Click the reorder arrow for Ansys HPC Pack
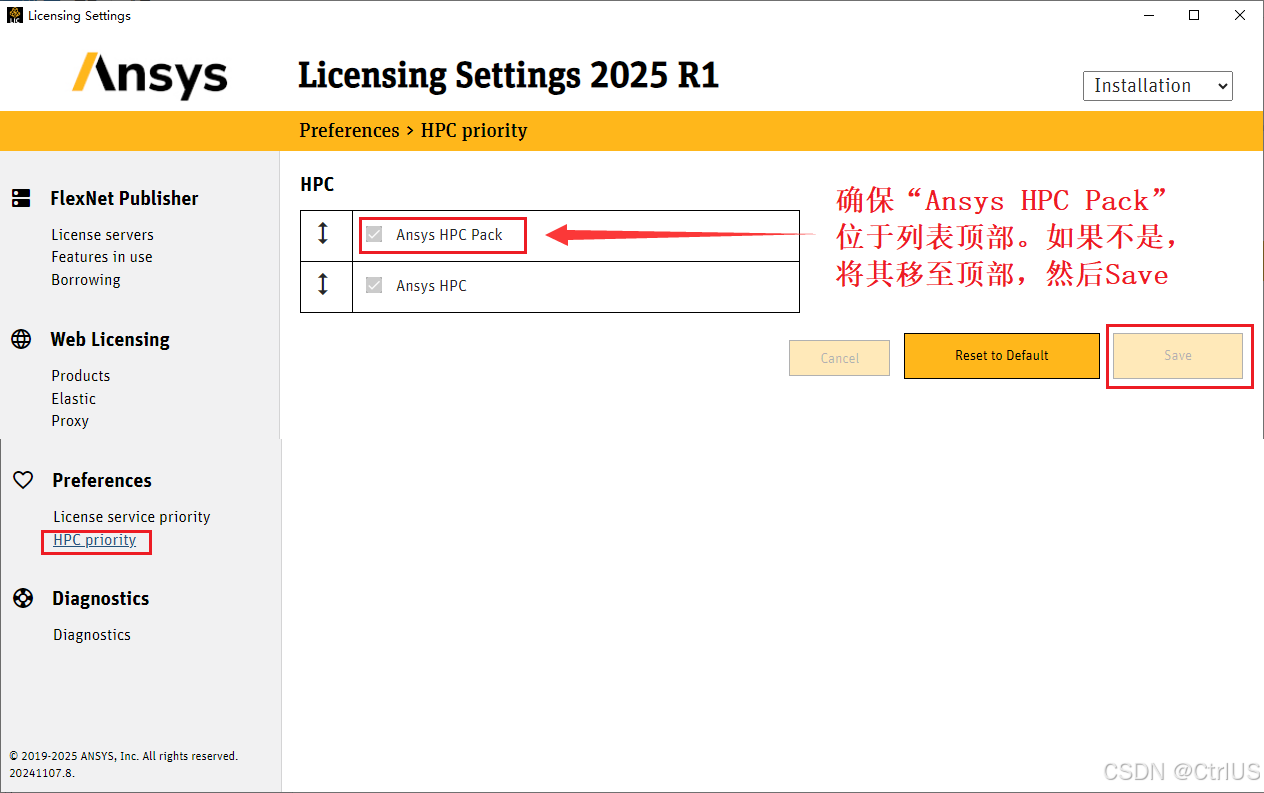 pos(323,234)
